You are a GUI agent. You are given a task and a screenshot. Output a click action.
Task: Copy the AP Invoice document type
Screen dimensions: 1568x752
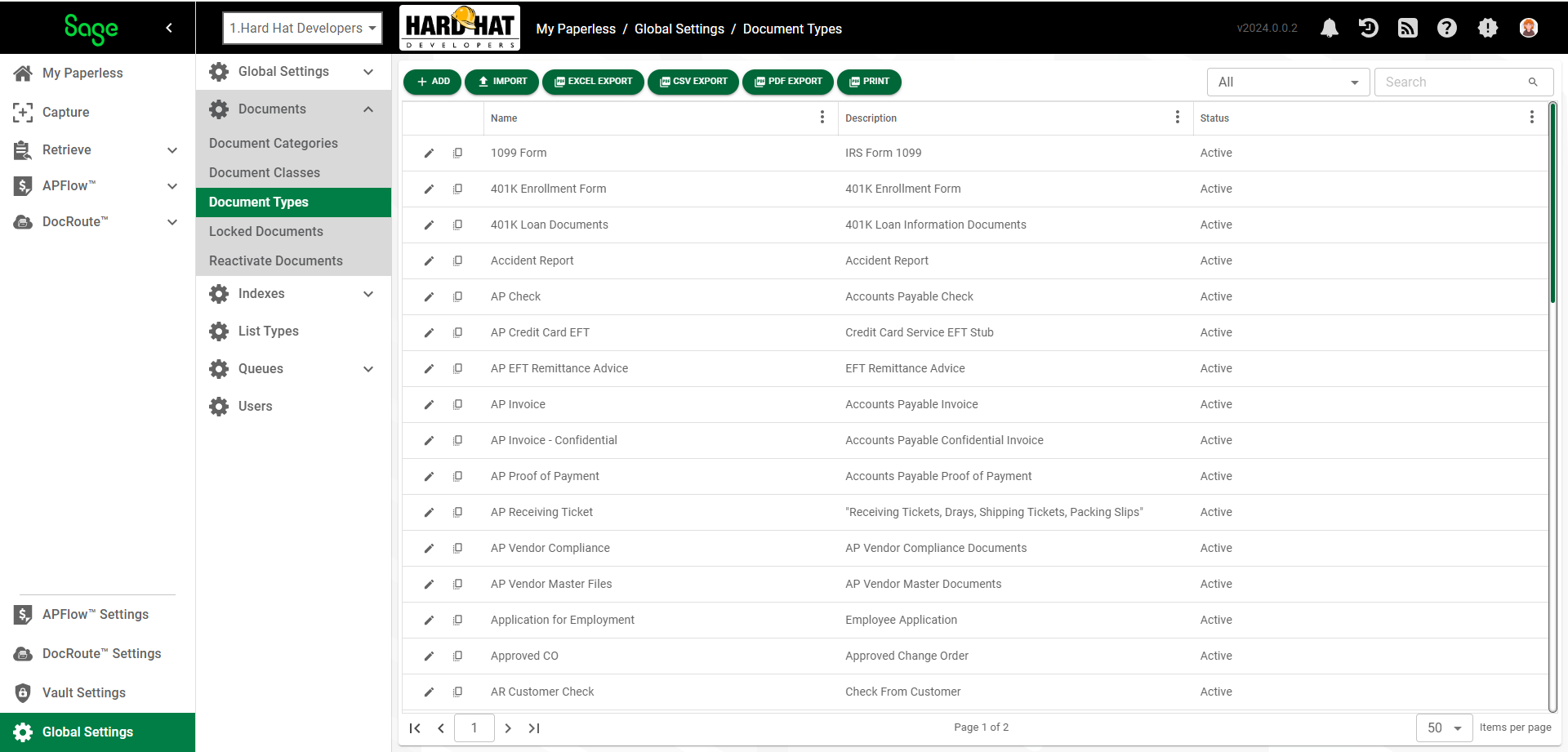[x=457, y=405]
